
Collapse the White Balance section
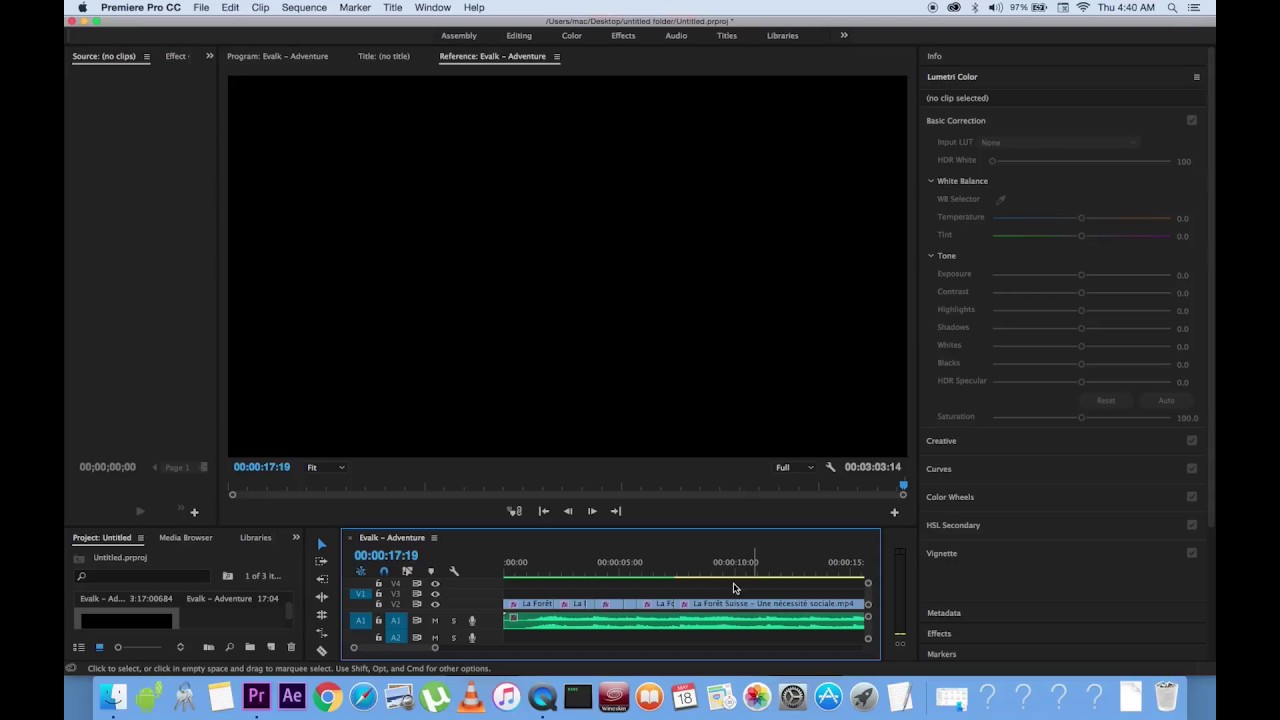[931, 181]
